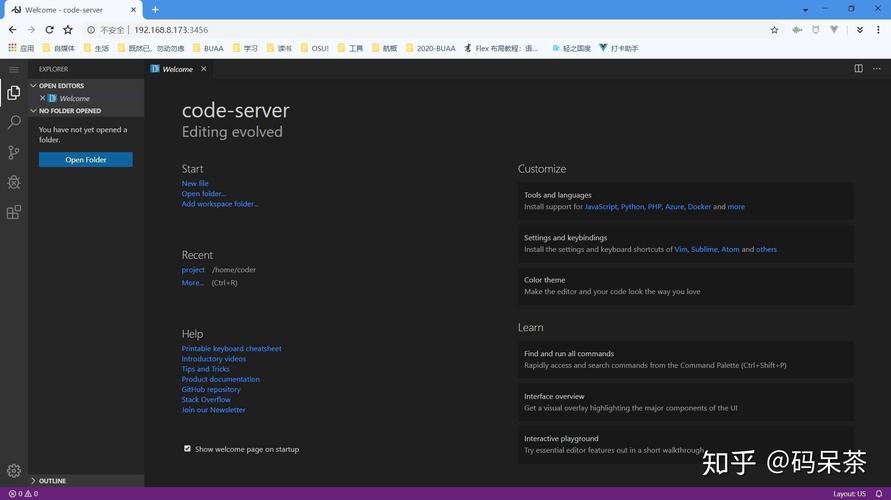Click the Docker support link
The image size is (891, 500).
tap(699, 207)
